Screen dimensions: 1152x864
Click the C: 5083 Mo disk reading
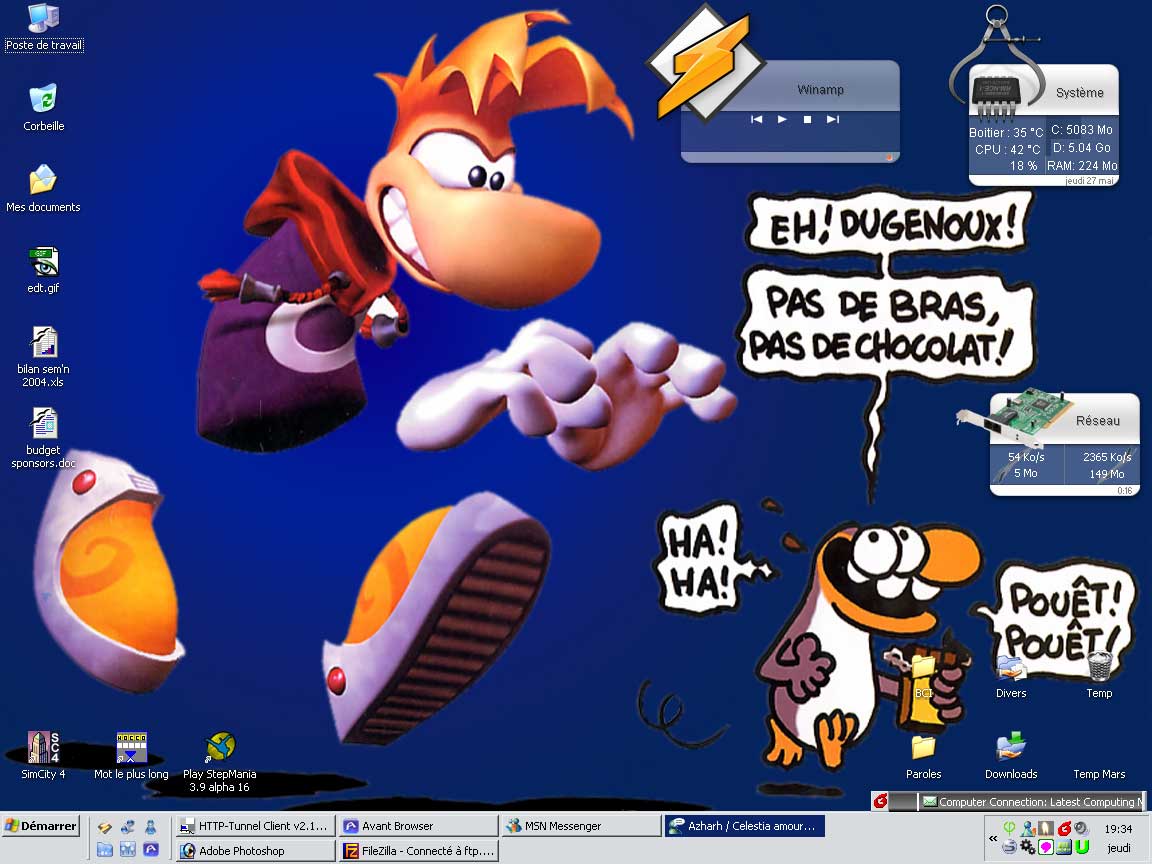(1082, 130)
